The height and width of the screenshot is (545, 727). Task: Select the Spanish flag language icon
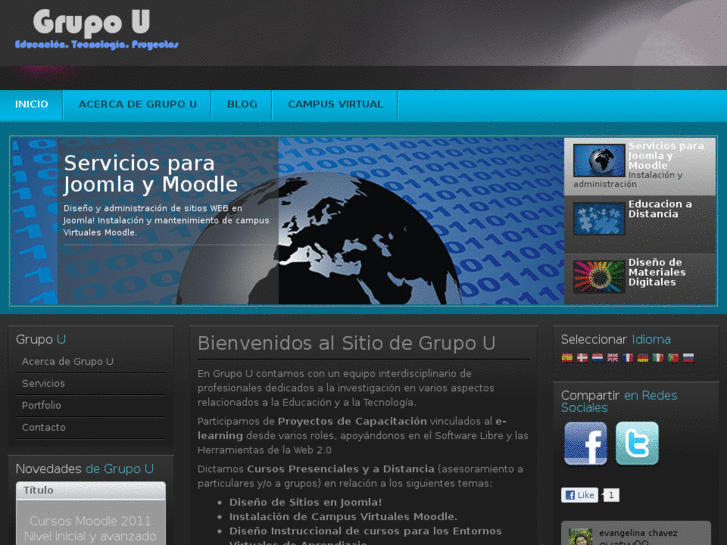[567, 358]
